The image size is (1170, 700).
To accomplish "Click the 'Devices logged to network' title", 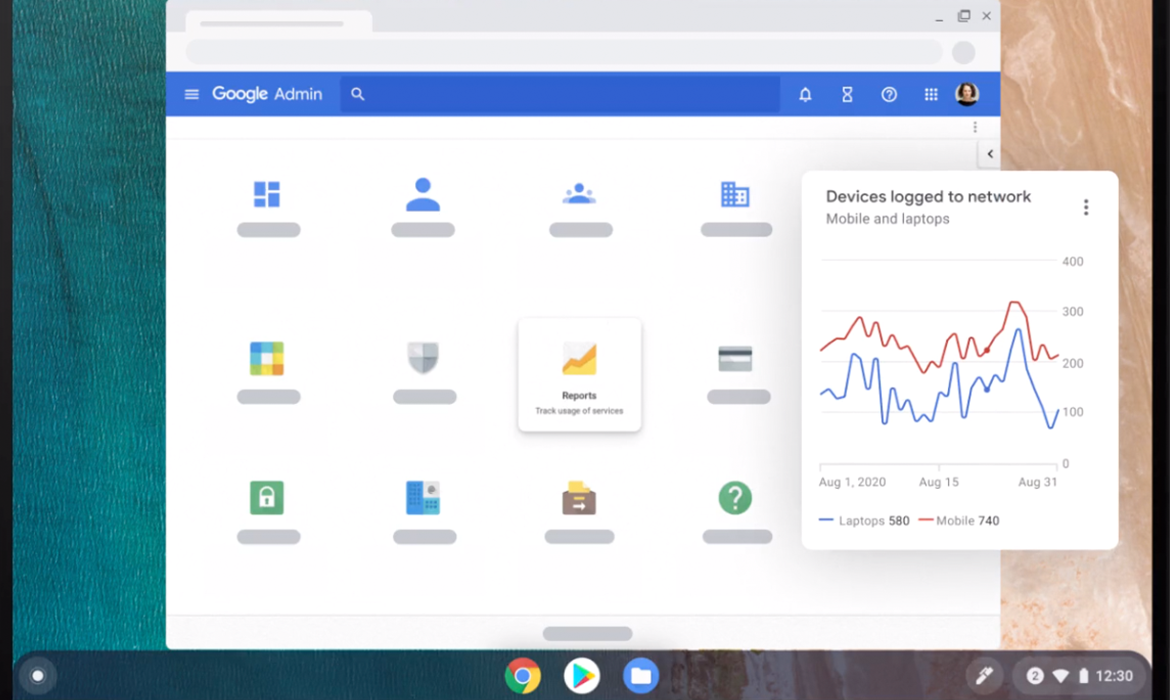I will 928,196.
